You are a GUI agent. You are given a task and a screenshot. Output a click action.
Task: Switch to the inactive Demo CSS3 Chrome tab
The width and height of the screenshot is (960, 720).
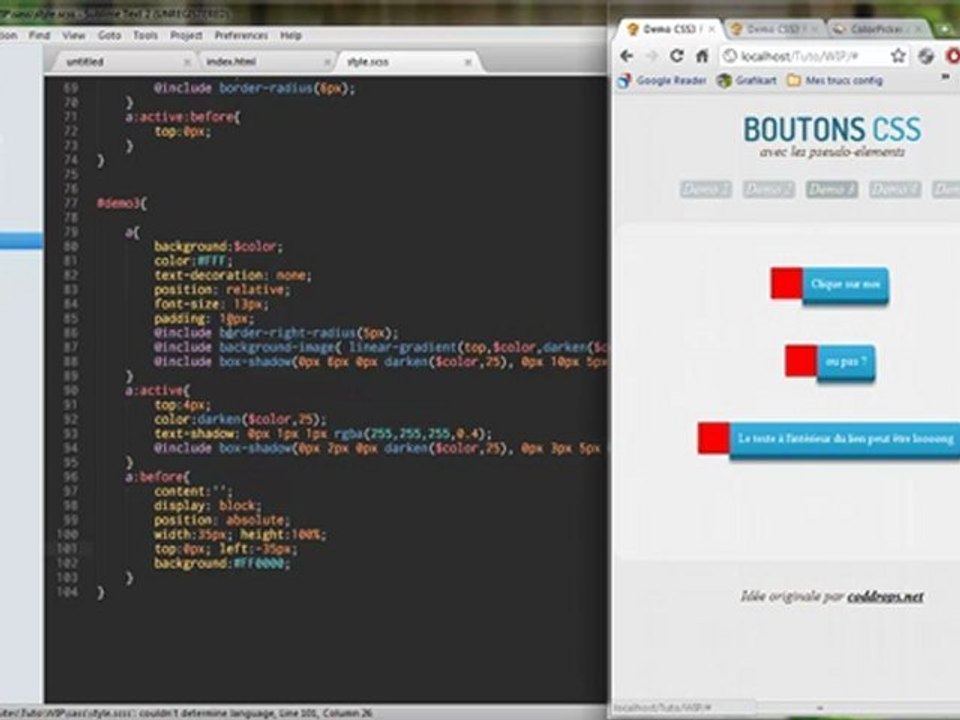pos(773,29)
